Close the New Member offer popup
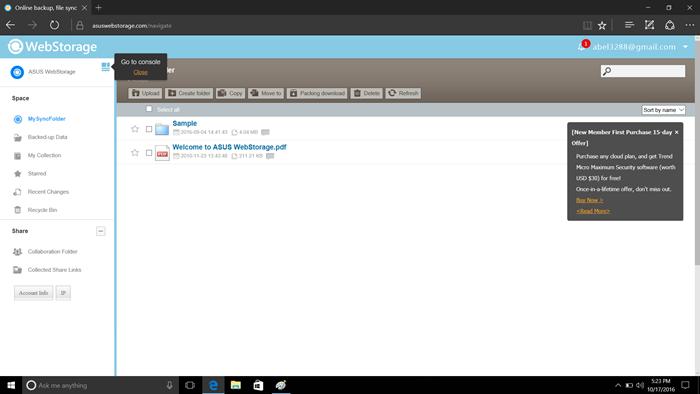The width and height of the screenshot is (700, 394). 676,133
